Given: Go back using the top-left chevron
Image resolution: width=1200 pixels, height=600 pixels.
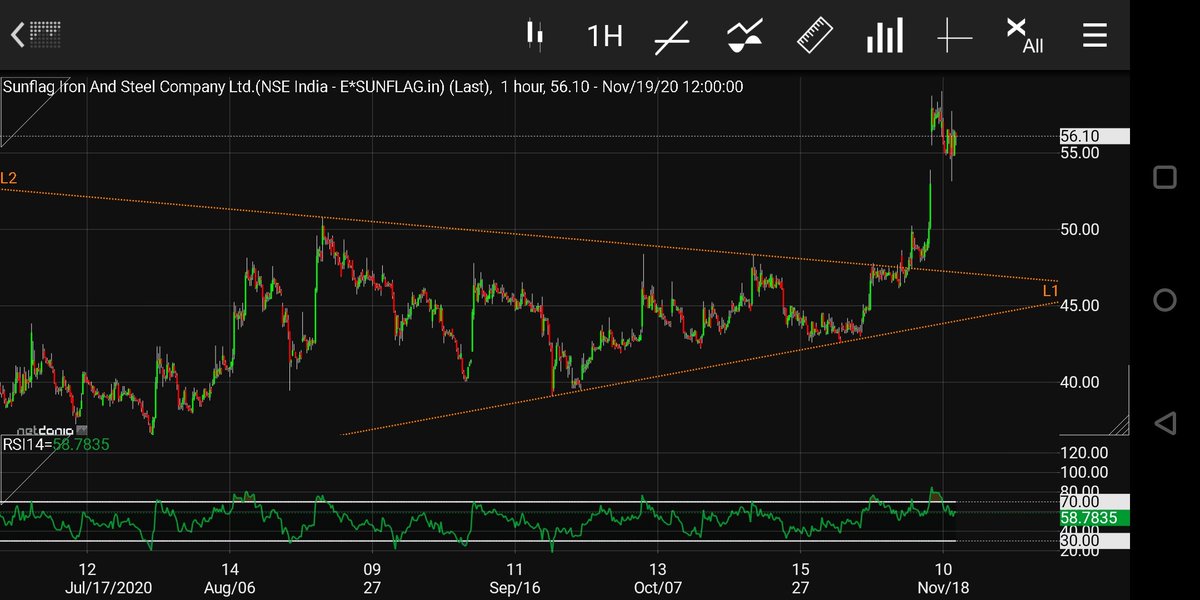Looking at the screenshot, I should [18, 36].
